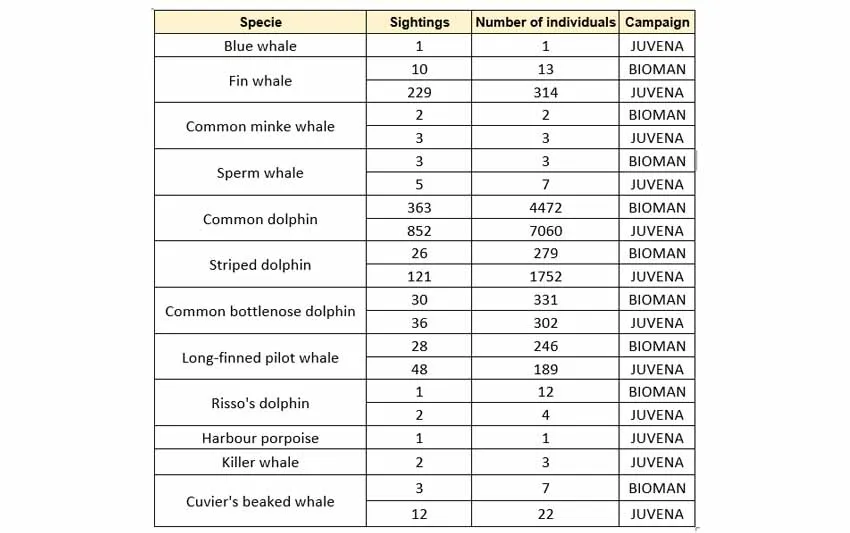This screenshot has height=533, width=850.
Task: Select the Campaign column header
Action: 657,22
